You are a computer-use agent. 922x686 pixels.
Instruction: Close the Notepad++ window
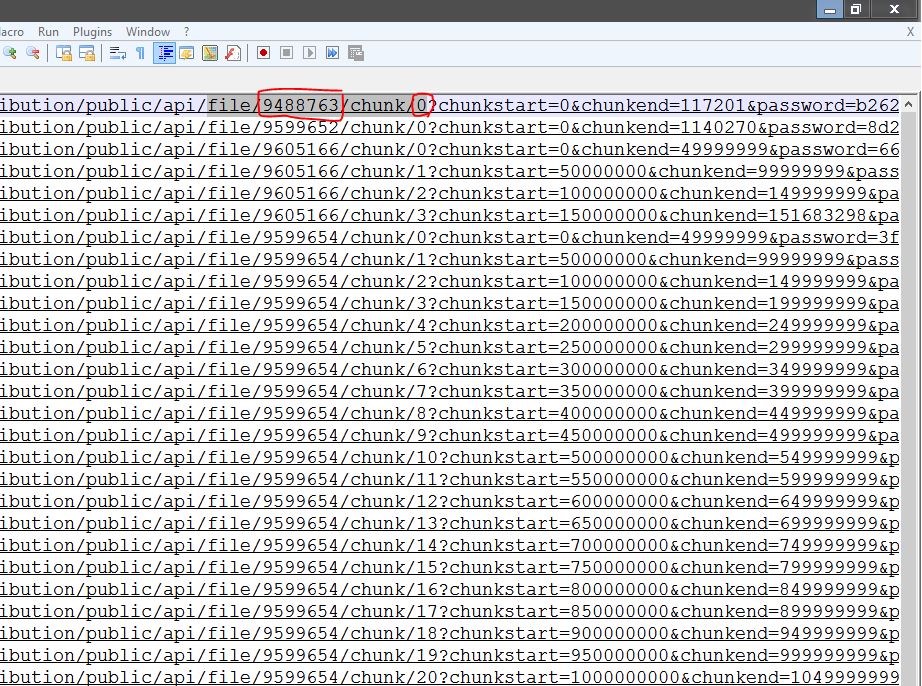894,9
